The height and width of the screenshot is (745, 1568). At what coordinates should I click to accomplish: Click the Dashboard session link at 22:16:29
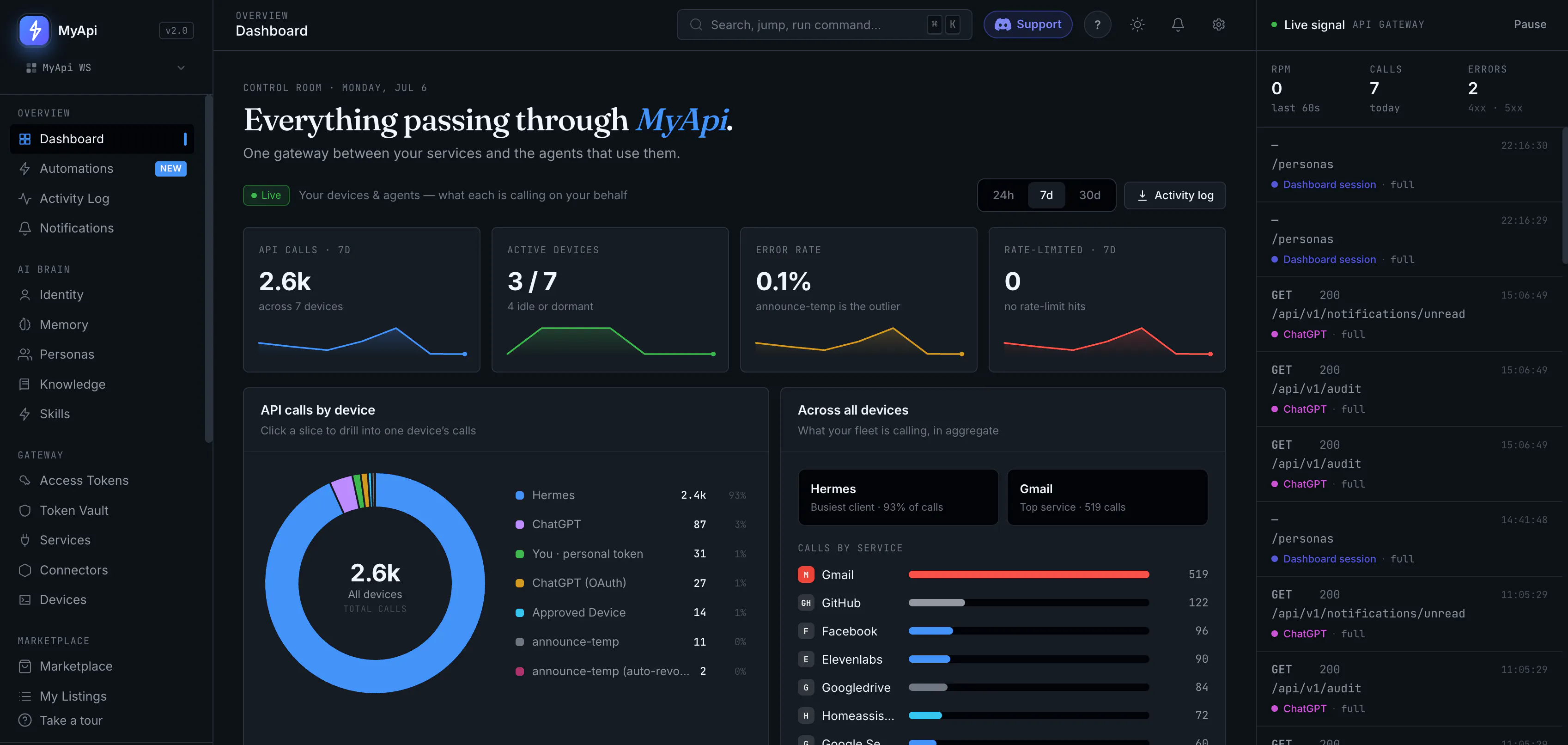tap(1330, 259)
